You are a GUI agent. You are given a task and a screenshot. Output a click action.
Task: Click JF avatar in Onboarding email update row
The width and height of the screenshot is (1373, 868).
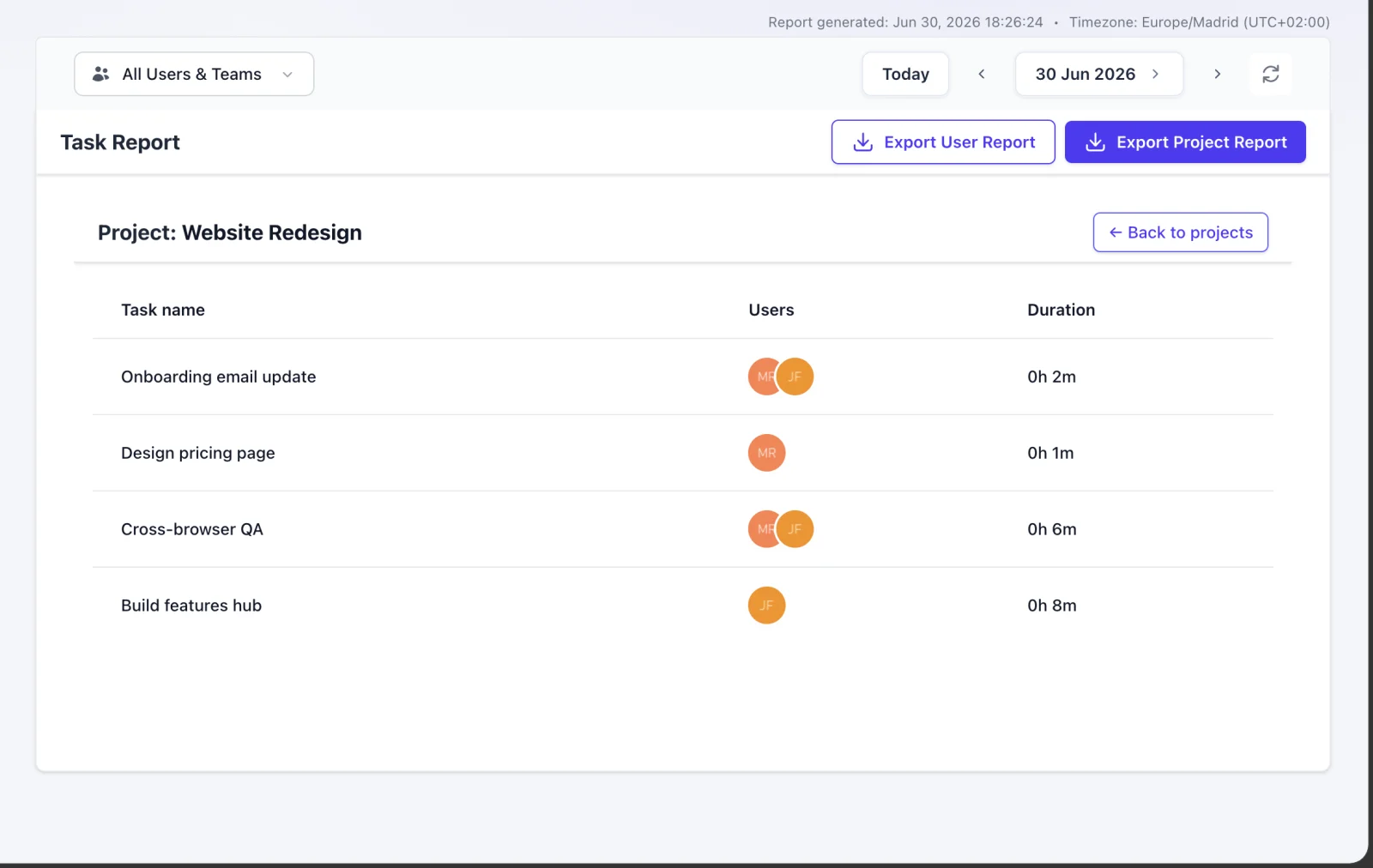click(795, 377)
